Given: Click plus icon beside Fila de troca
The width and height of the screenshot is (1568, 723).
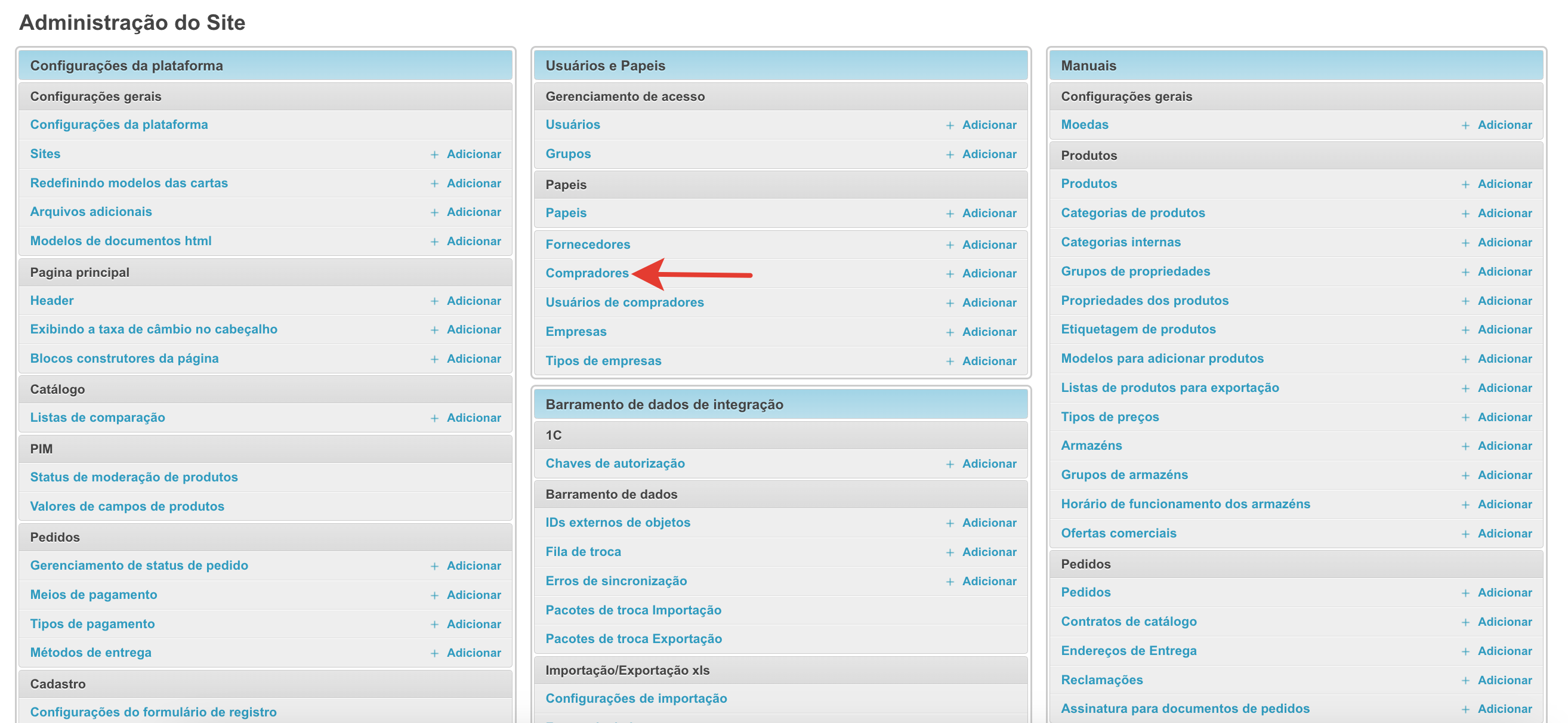Looking at the screenshot, I should click(949, 552).
